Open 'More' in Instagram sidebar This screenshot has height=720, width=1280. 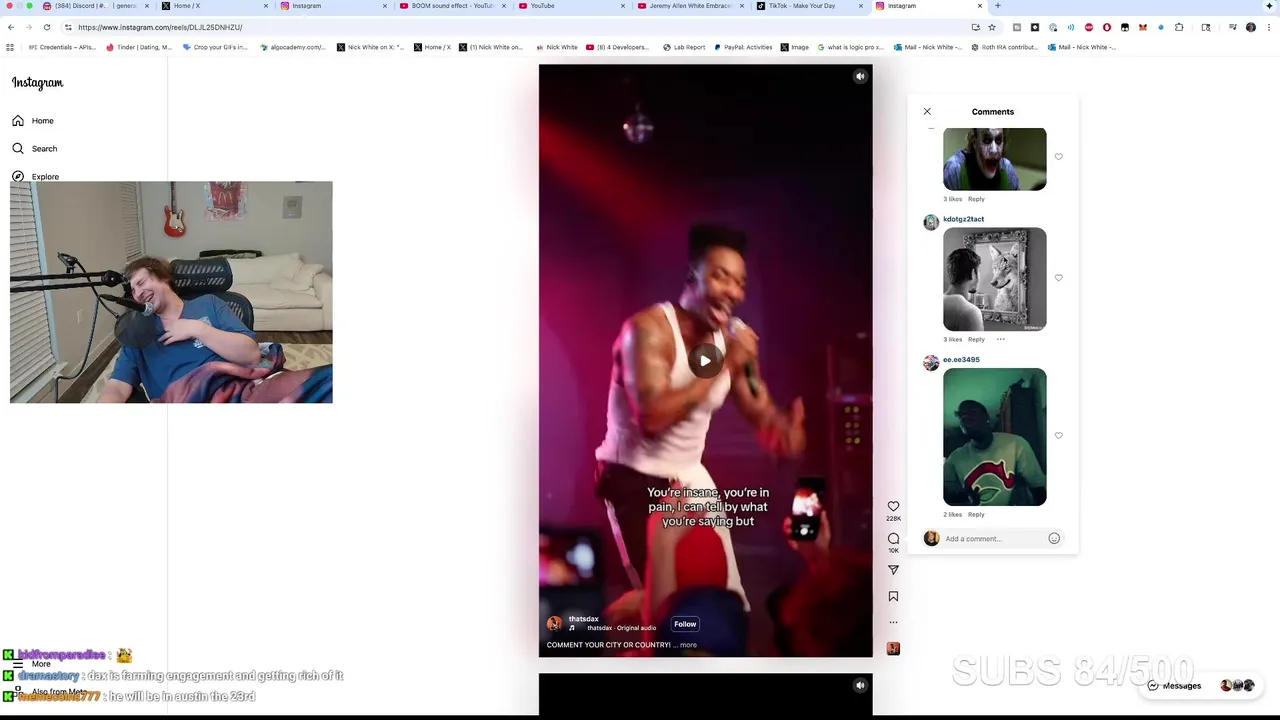point(31,664)
